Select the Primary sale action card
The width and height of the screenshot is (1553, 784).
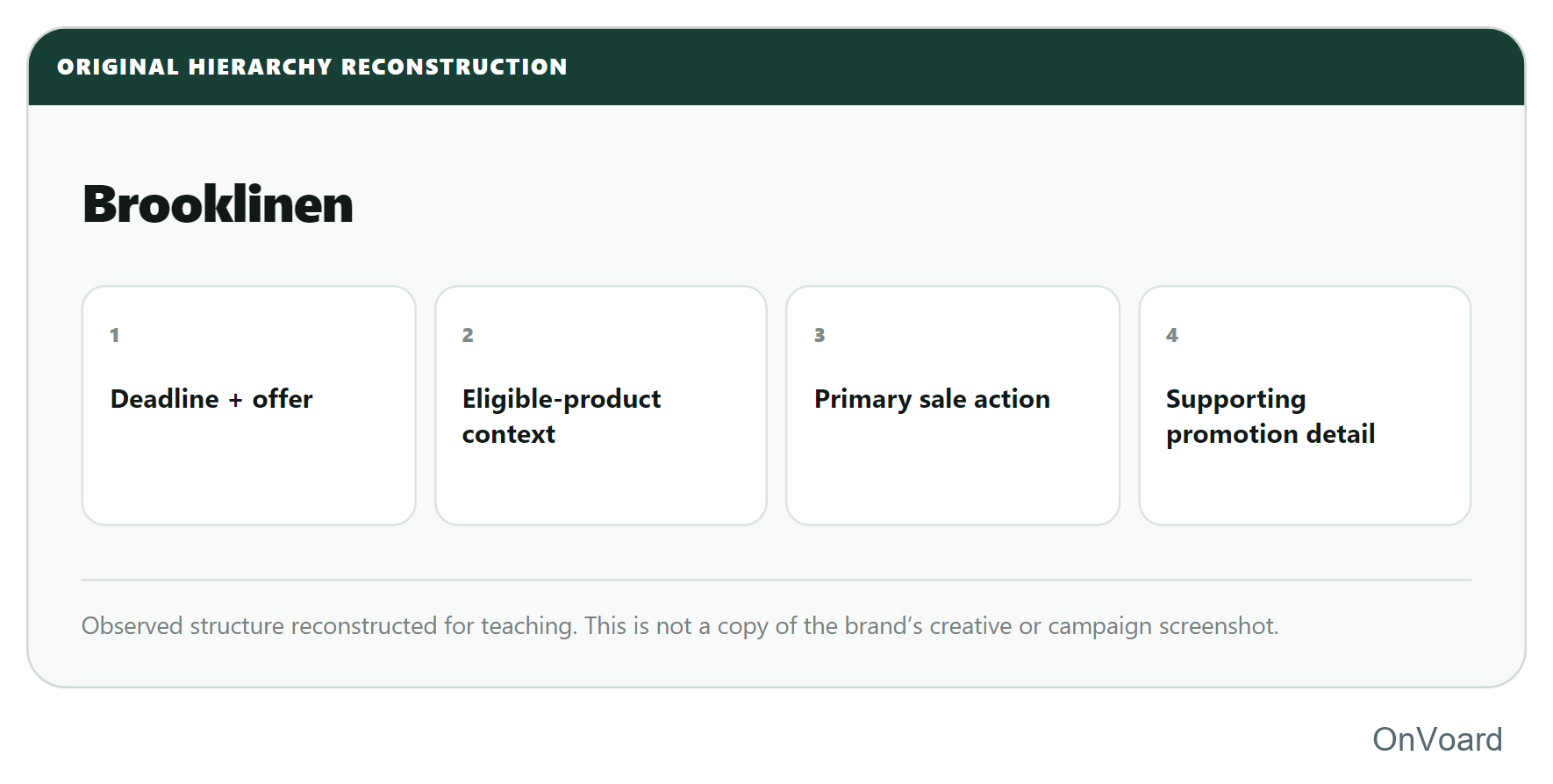point(953,405)
